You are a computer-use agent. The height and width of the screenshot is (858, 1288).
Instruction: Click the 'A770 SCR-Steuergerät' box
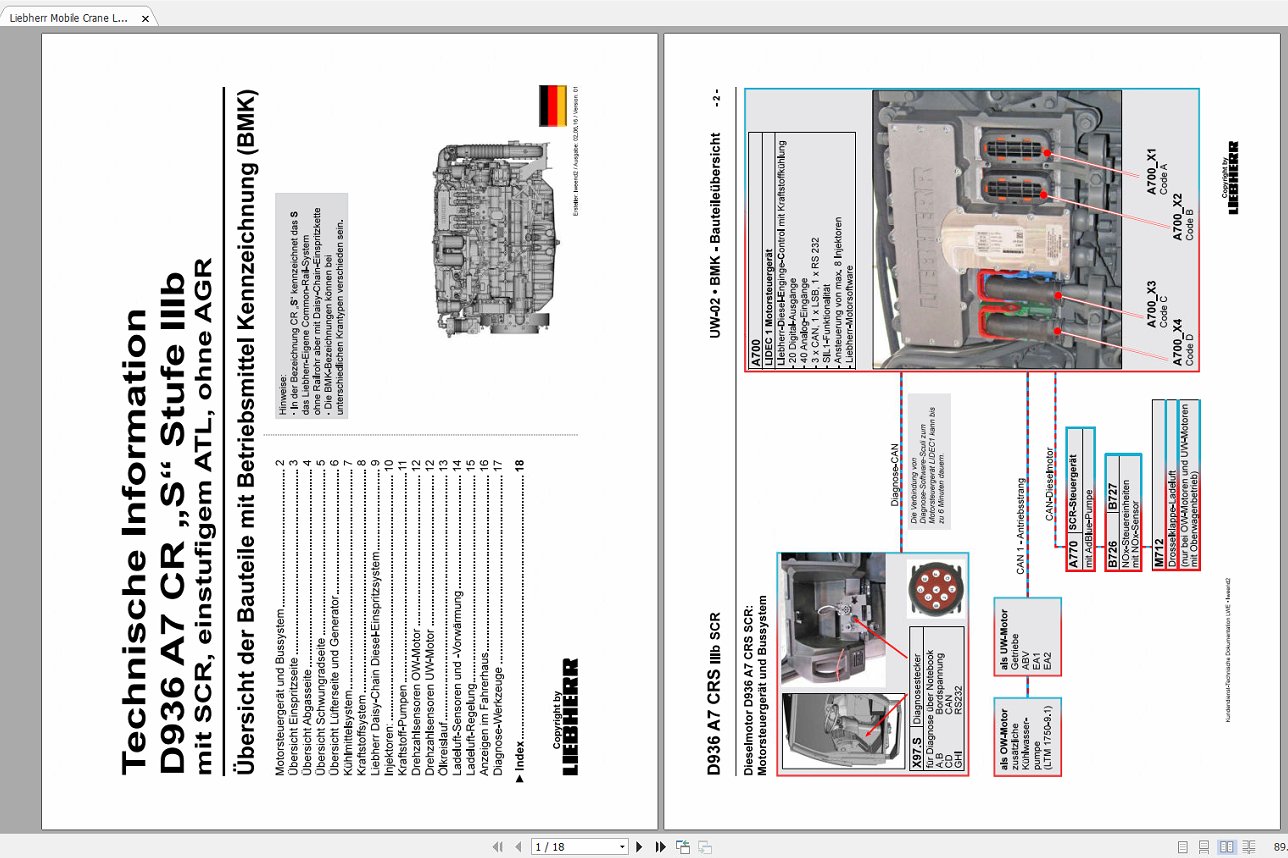(x=1081, y=499)
